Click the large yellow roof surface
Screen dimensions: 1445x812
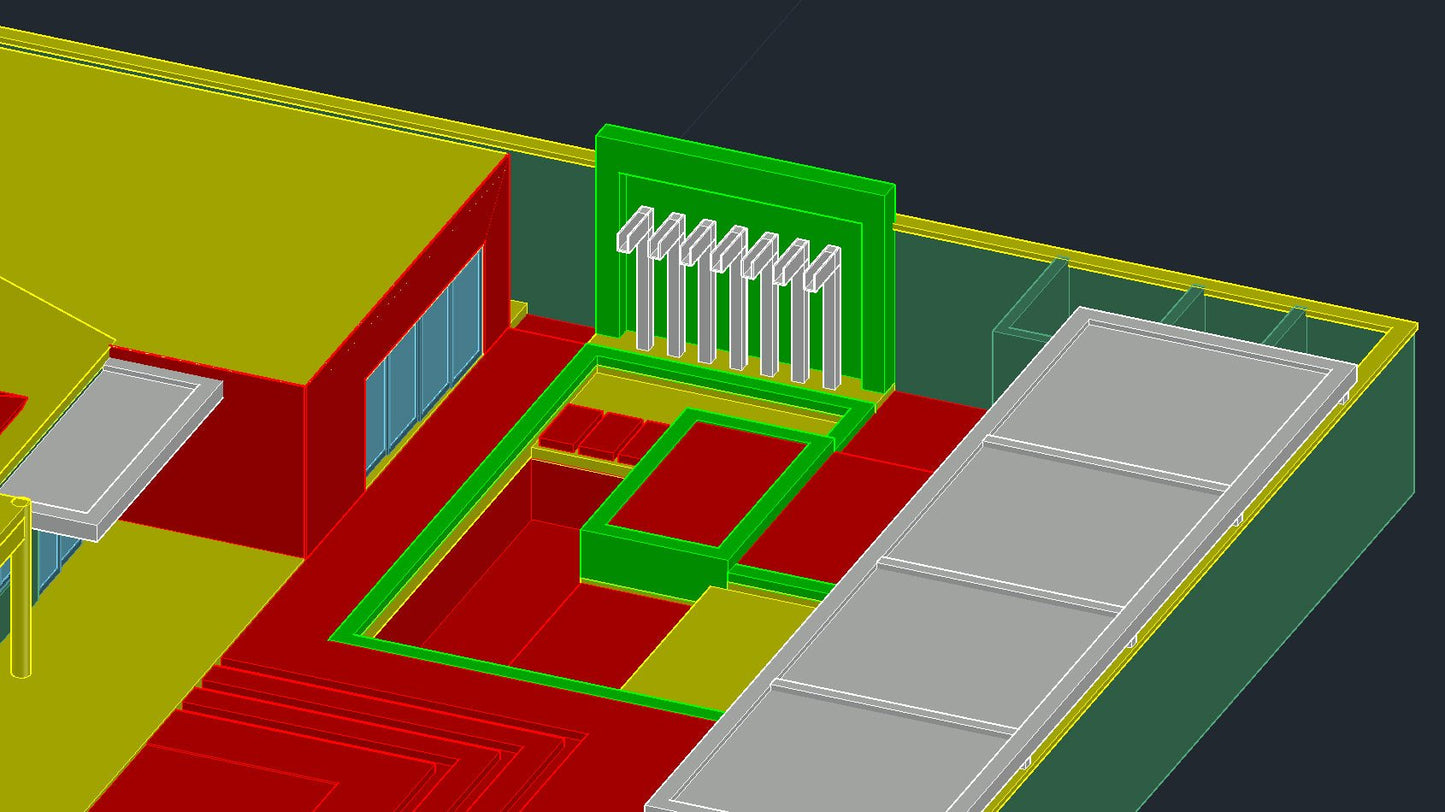(200, 150)
